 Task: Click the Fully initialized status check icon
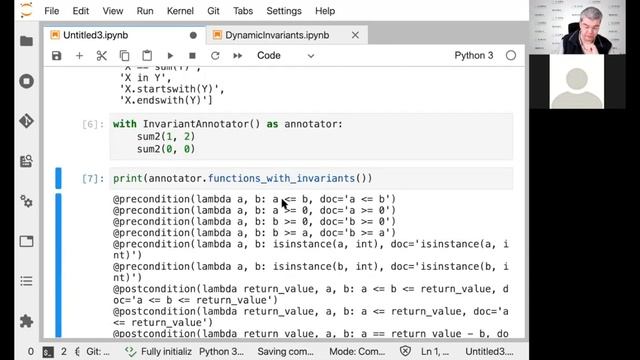[x=130, y=351]
